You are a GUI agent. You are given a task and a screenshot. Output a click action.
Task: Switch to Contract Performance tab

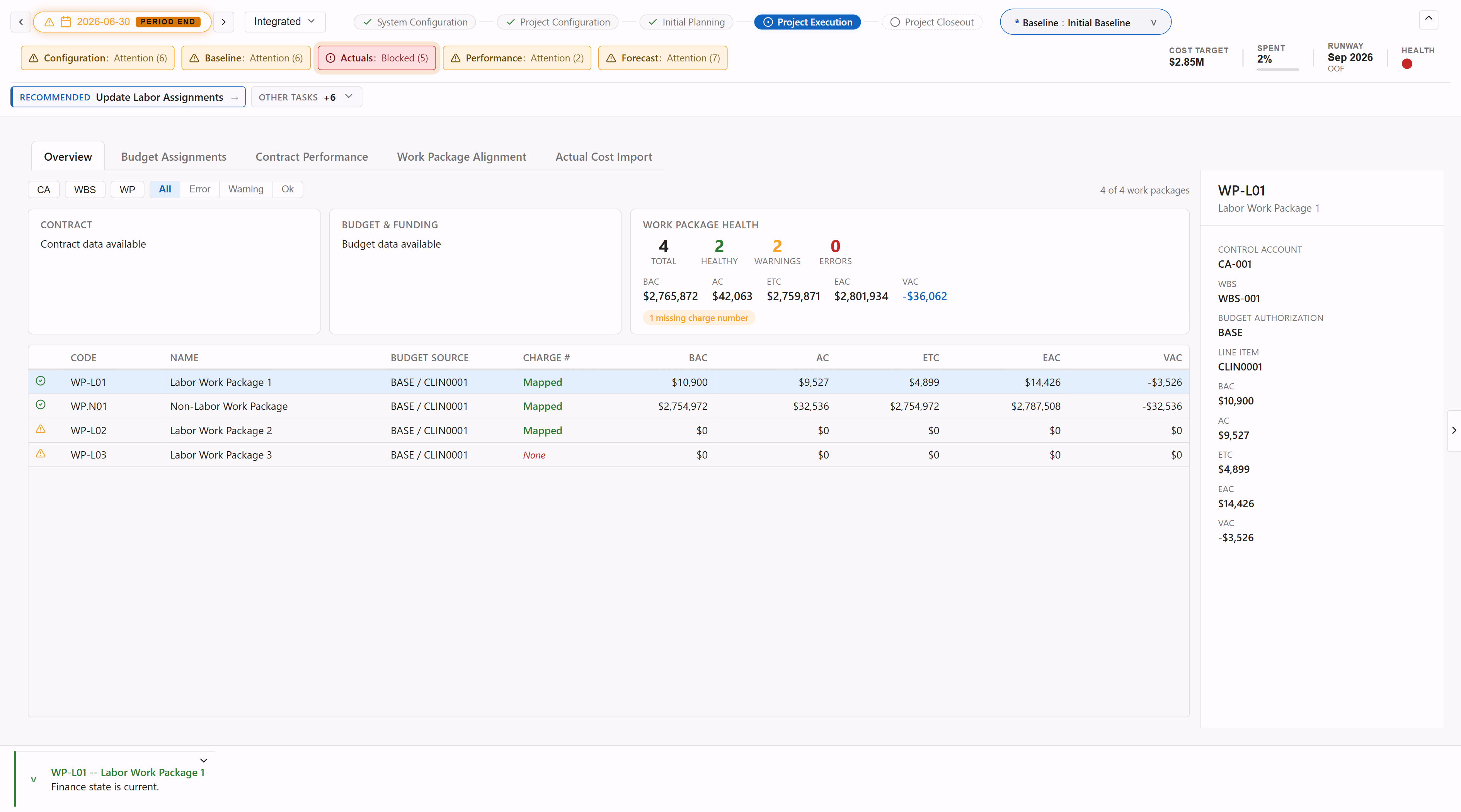[312, 156]
